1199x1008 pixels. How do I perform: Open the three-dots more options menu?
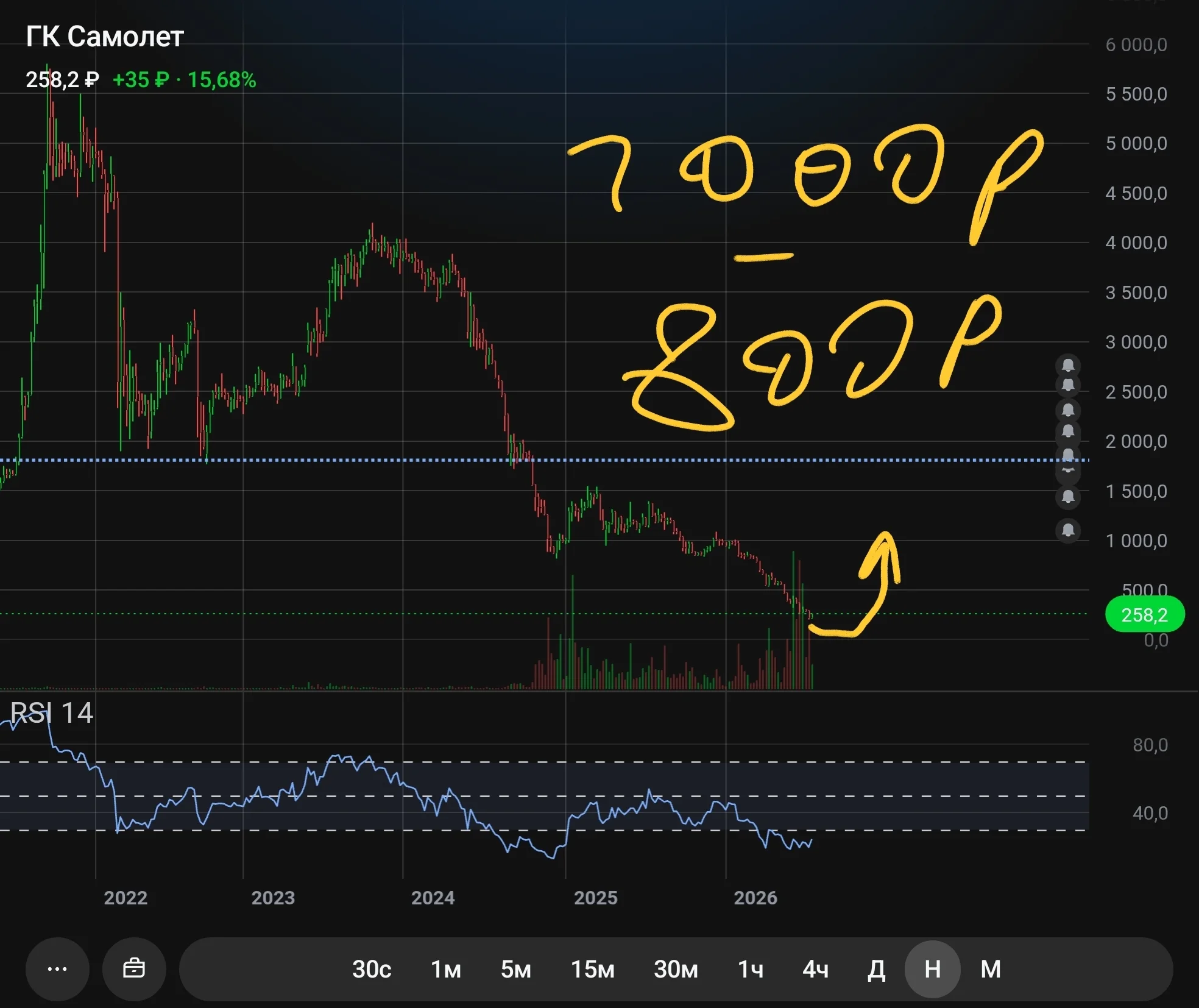tap(57, 969)
